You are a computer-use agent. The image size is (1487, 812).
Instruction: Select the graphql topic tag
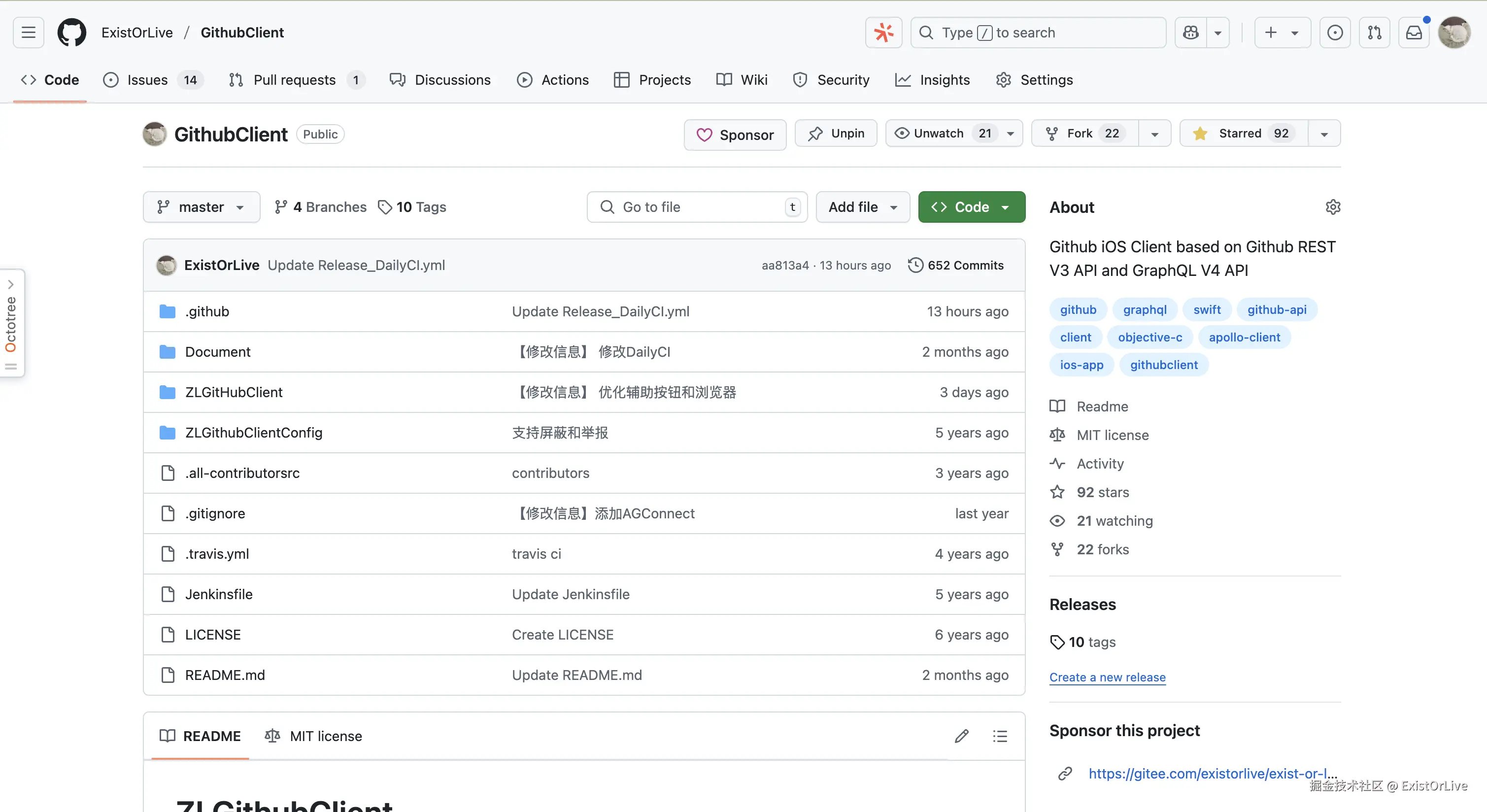1145,309
